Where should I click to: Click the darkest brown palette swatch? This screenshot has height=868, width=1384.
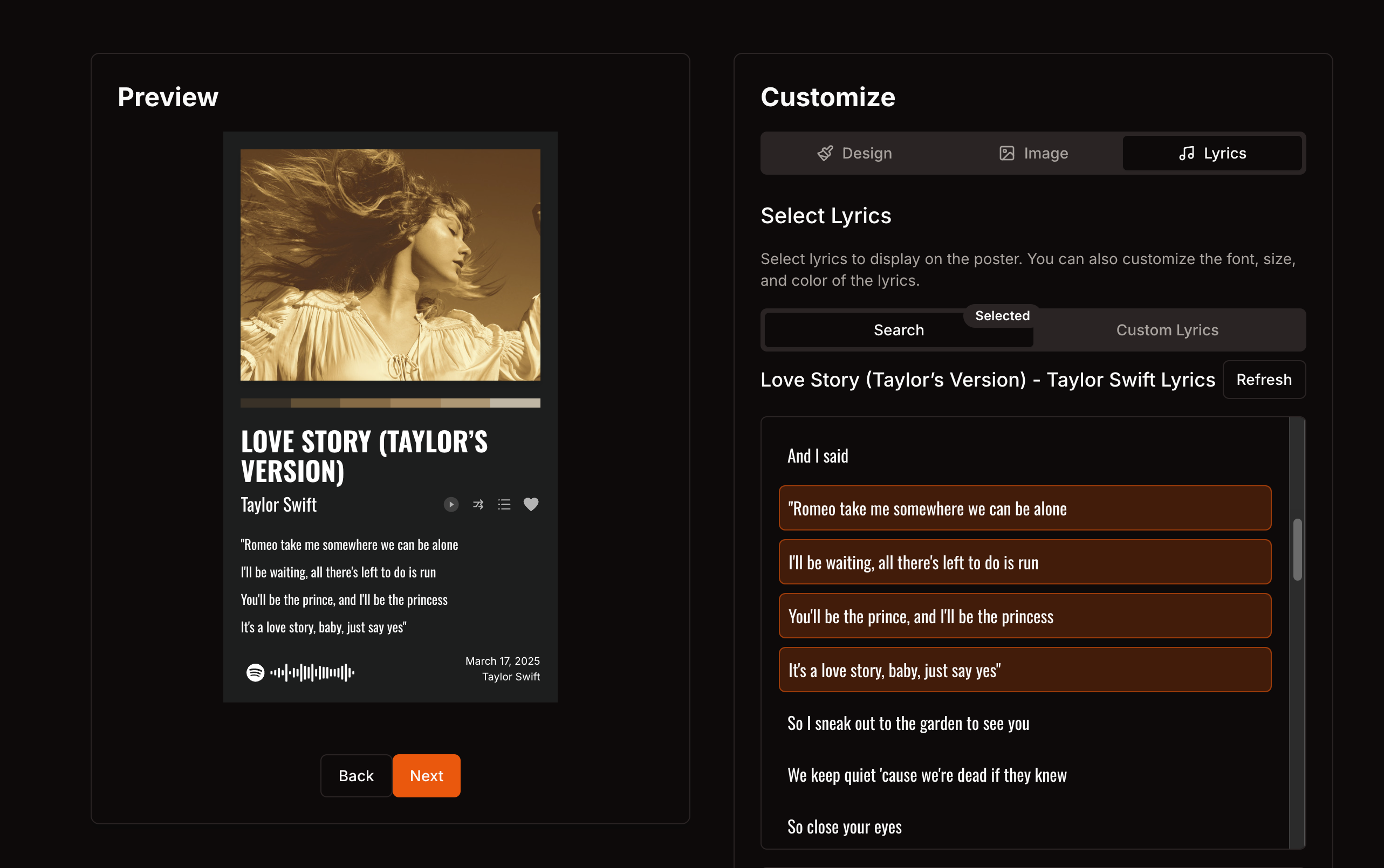[x=265, y=403]
